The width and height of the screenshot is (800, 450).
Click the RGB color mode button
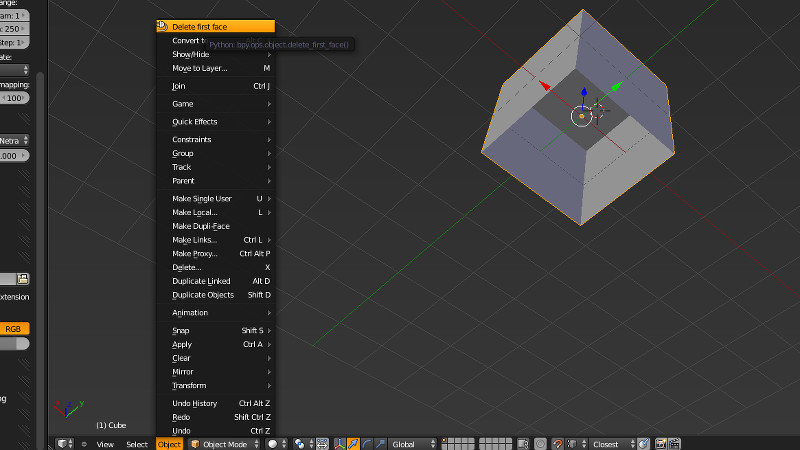pyautogui.click(x=14, y=329)
